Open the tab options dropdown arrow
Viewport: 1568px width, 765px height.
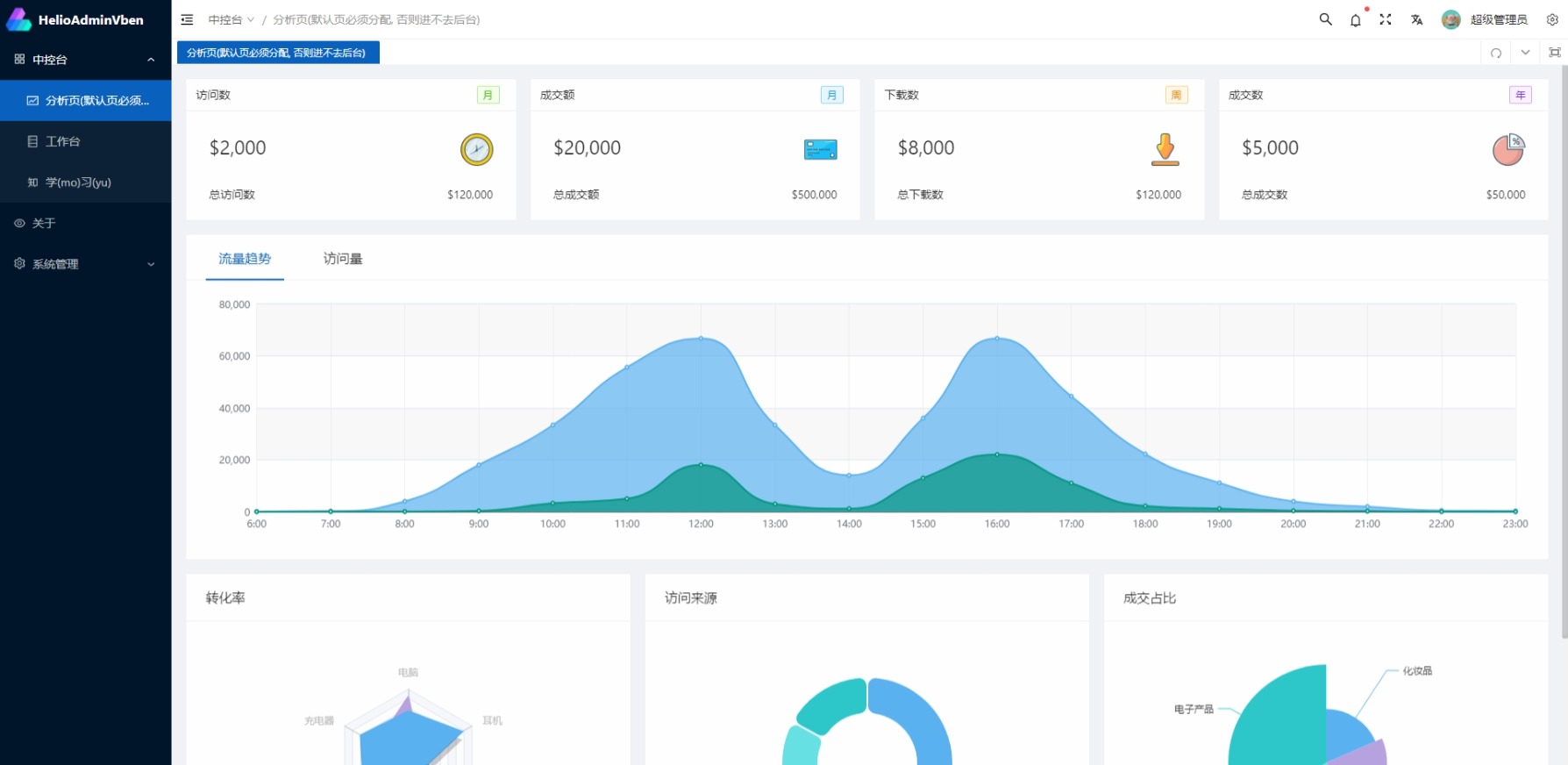(1525, 53)
